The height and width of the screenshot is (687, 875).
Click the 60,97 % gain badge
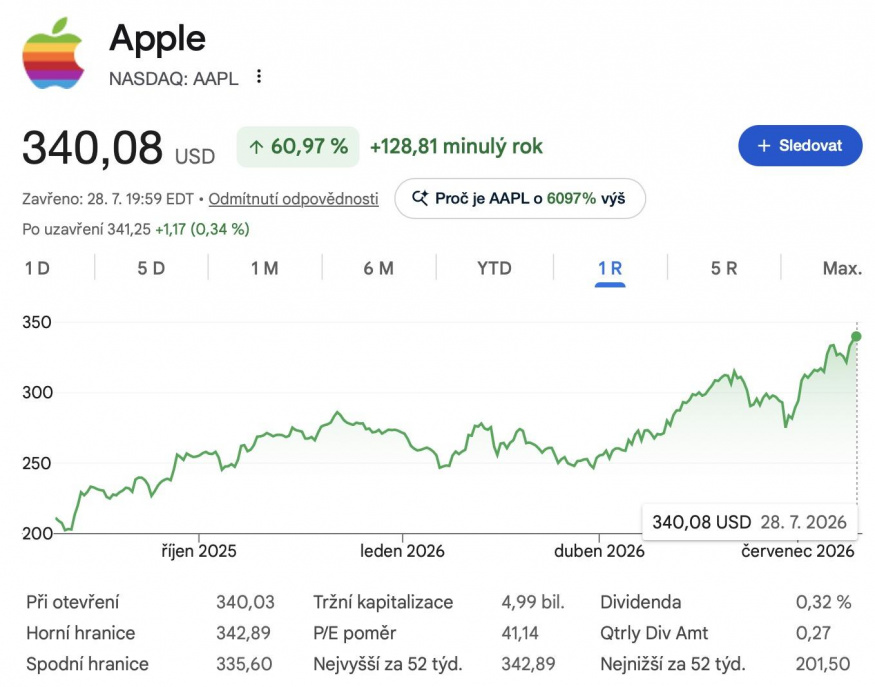pos(298,147)
